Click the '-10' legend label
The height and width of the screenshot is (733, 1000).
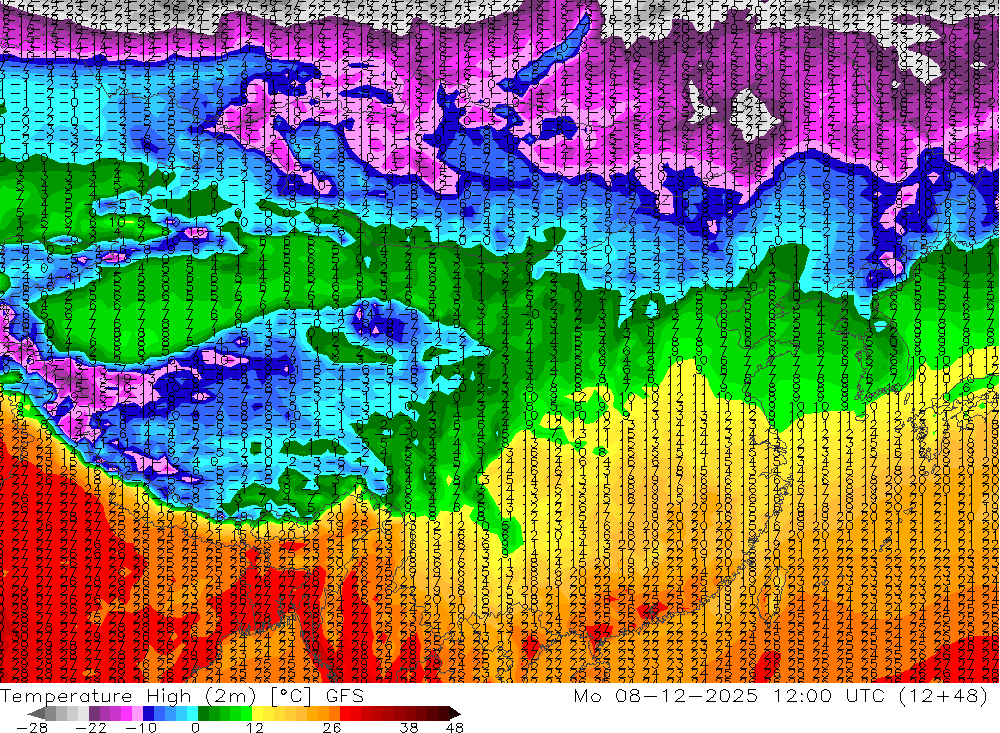(x=141, y=727)
